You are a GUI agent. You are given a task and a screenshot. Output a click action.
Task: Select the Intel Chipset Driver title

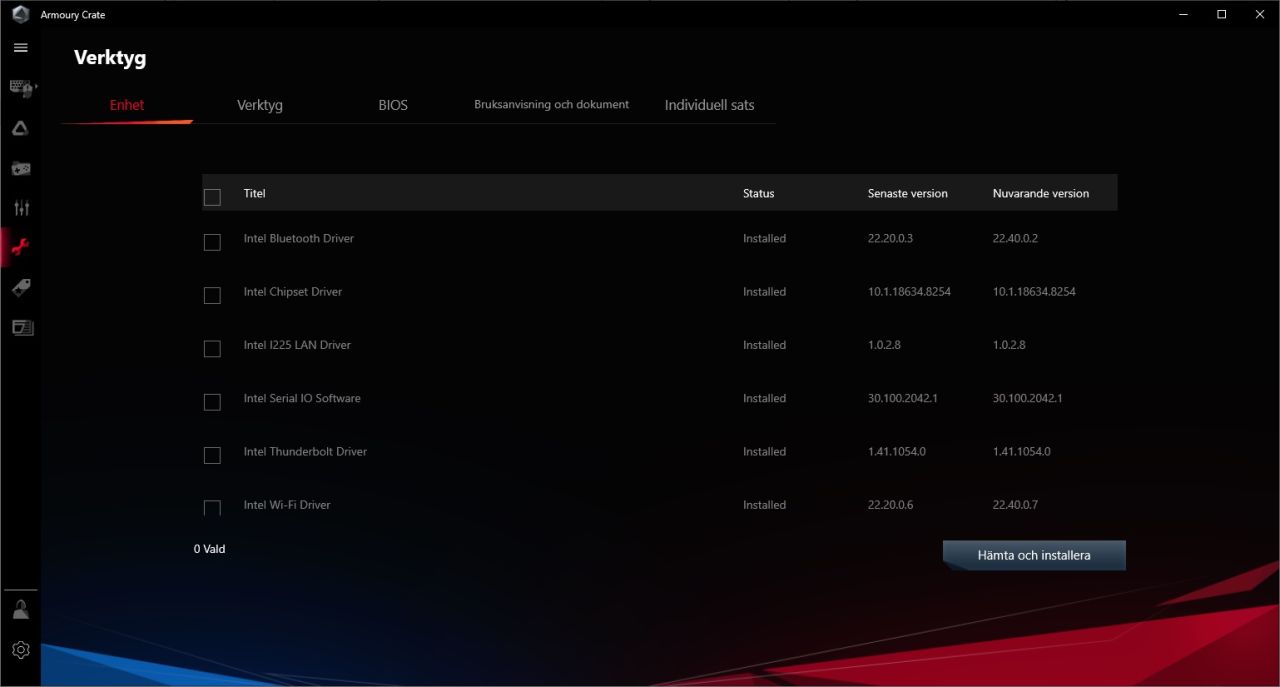click(x=292, y=292)
